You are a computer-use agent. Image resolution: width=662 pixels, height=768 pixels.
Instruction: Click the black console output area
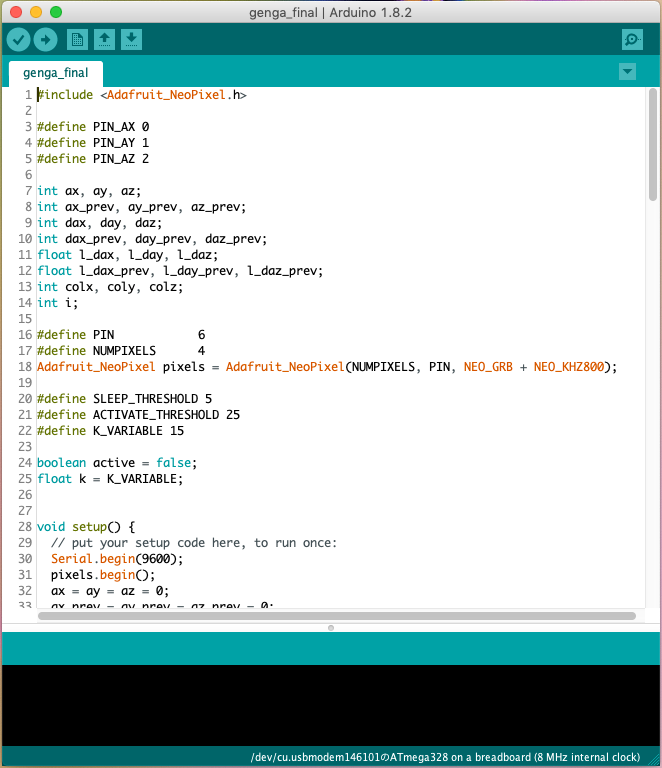pyautogui.click(x=331, y=705)
